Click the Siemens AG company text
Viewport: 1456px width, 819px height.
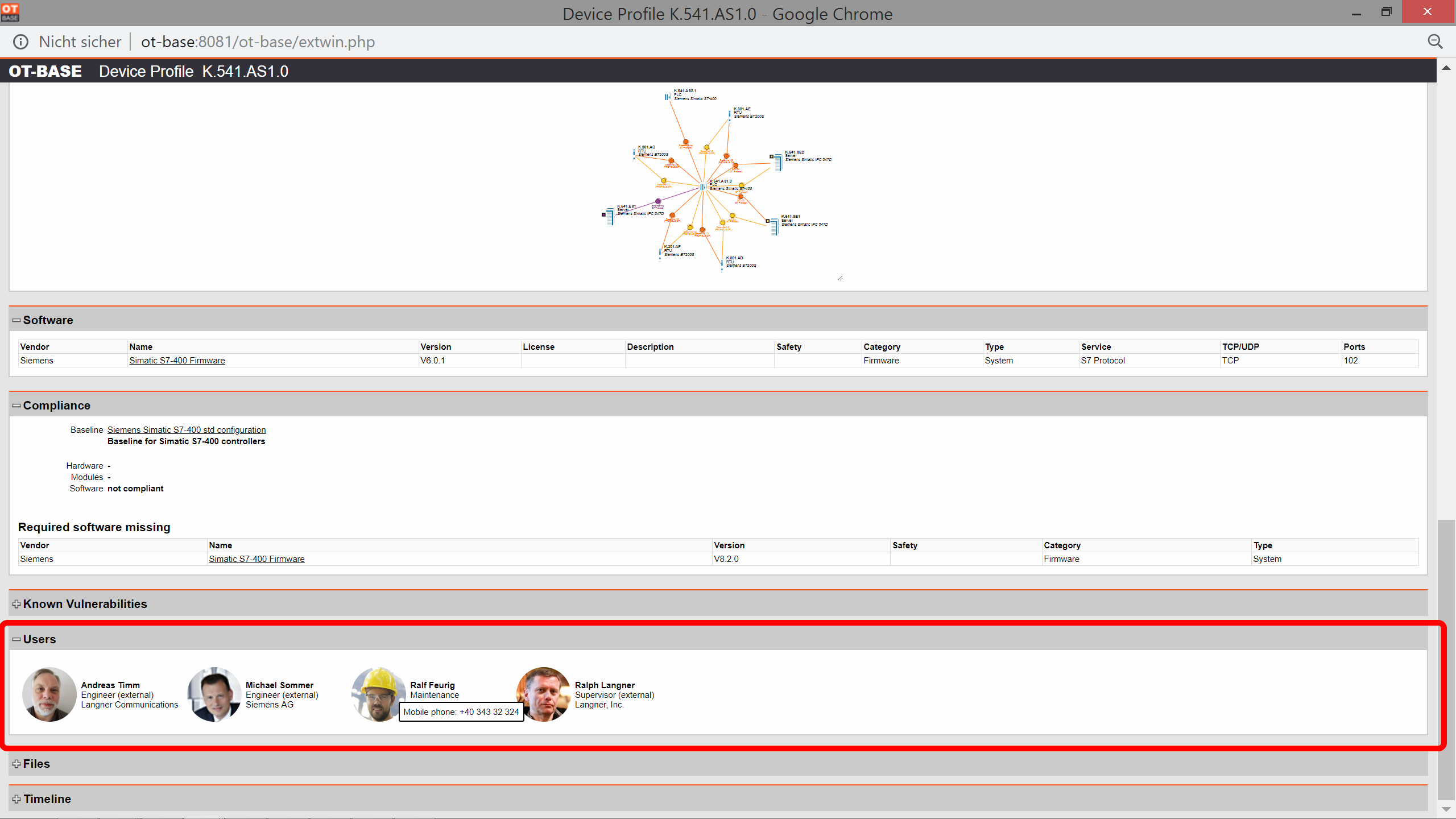[x=270, y=705]
